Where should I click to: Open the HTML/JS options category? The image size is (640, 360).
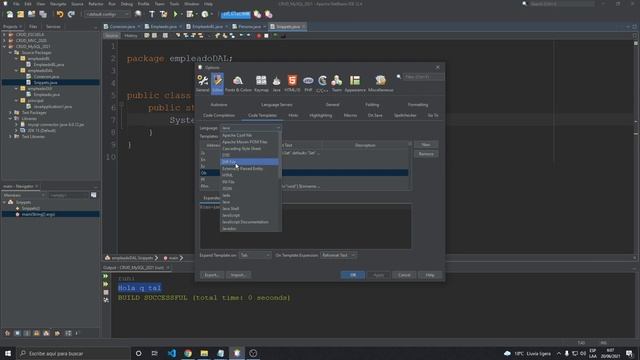click(x=292, y=84)
